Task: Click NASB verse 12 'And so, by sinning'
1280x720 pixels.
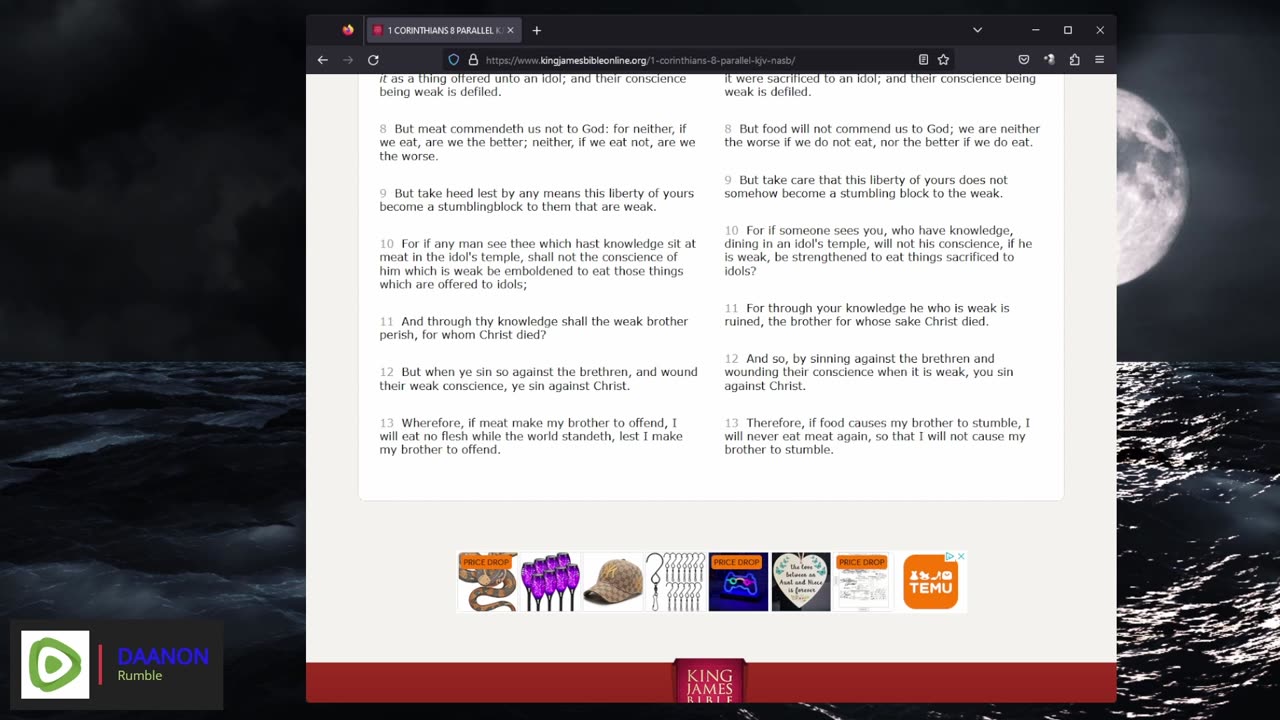Action: pyautogui.click(x=869, y=372)
